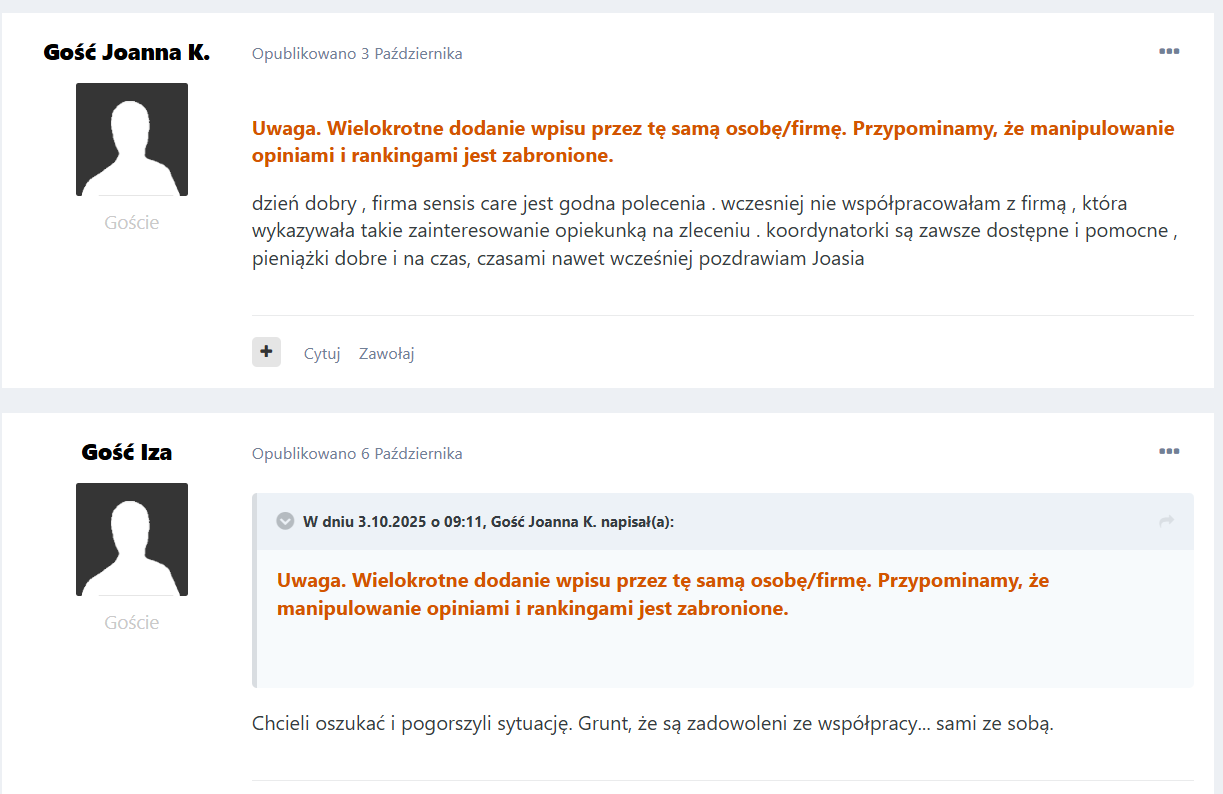Click the "Gość Iza" author name
The width and height of the screenshot is (1223, 794).
[127, 452]
